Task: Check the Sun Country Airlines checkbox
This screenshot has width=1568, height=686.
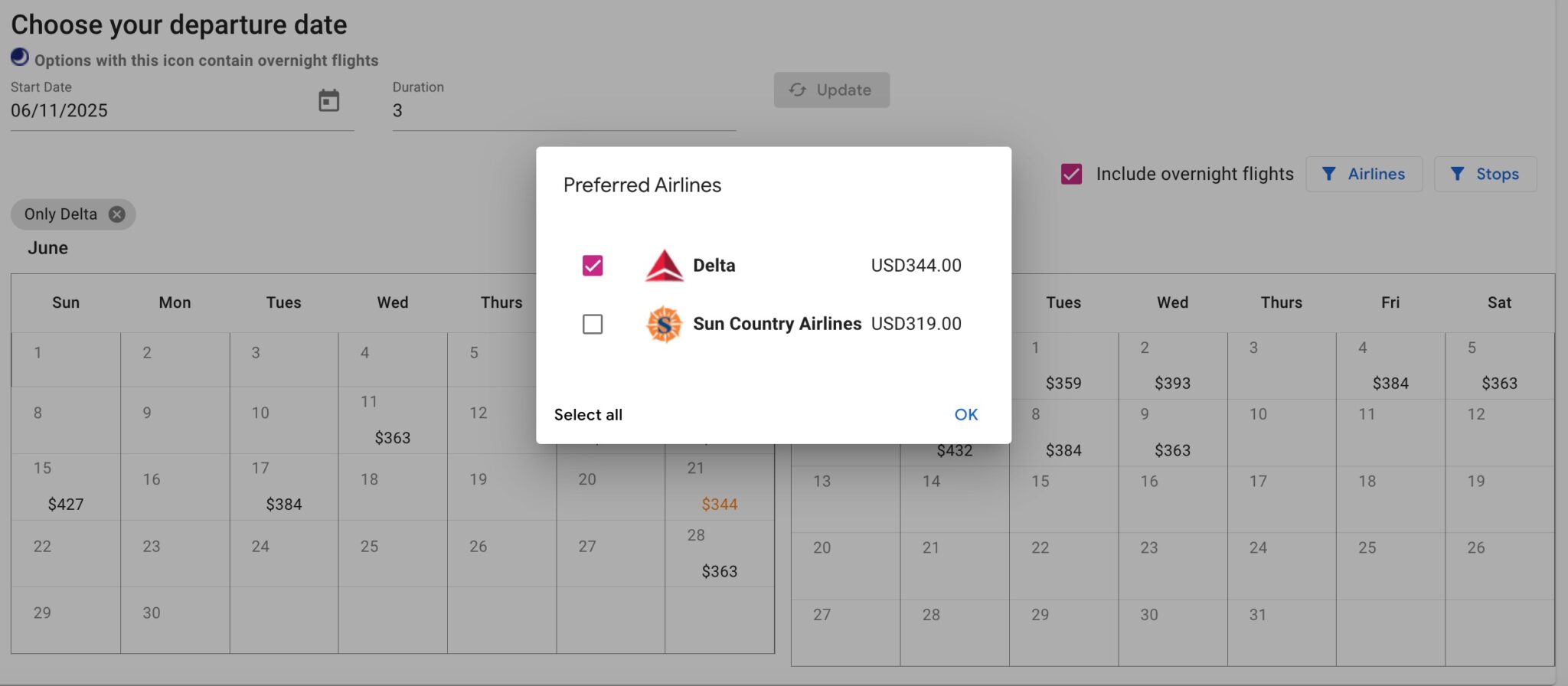Action: click(591, 324)
